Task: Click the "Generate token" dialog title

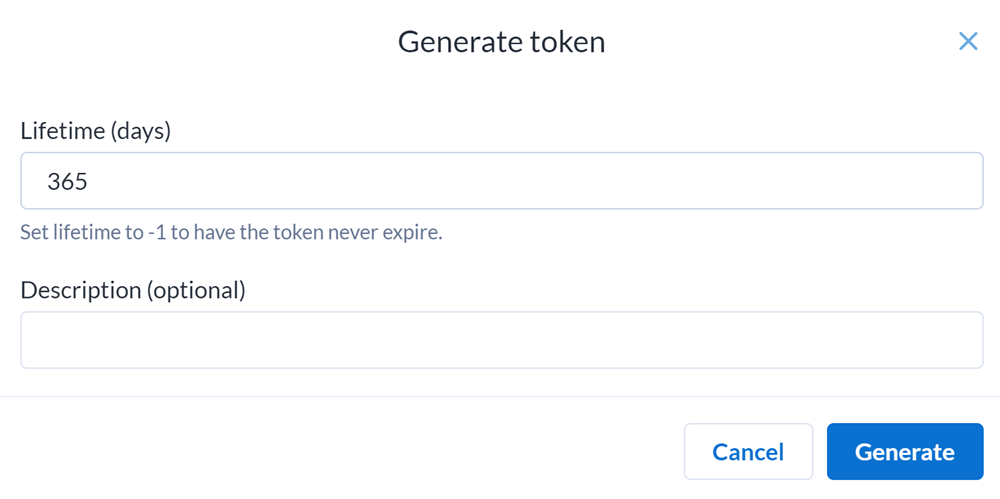Action: 501,42
